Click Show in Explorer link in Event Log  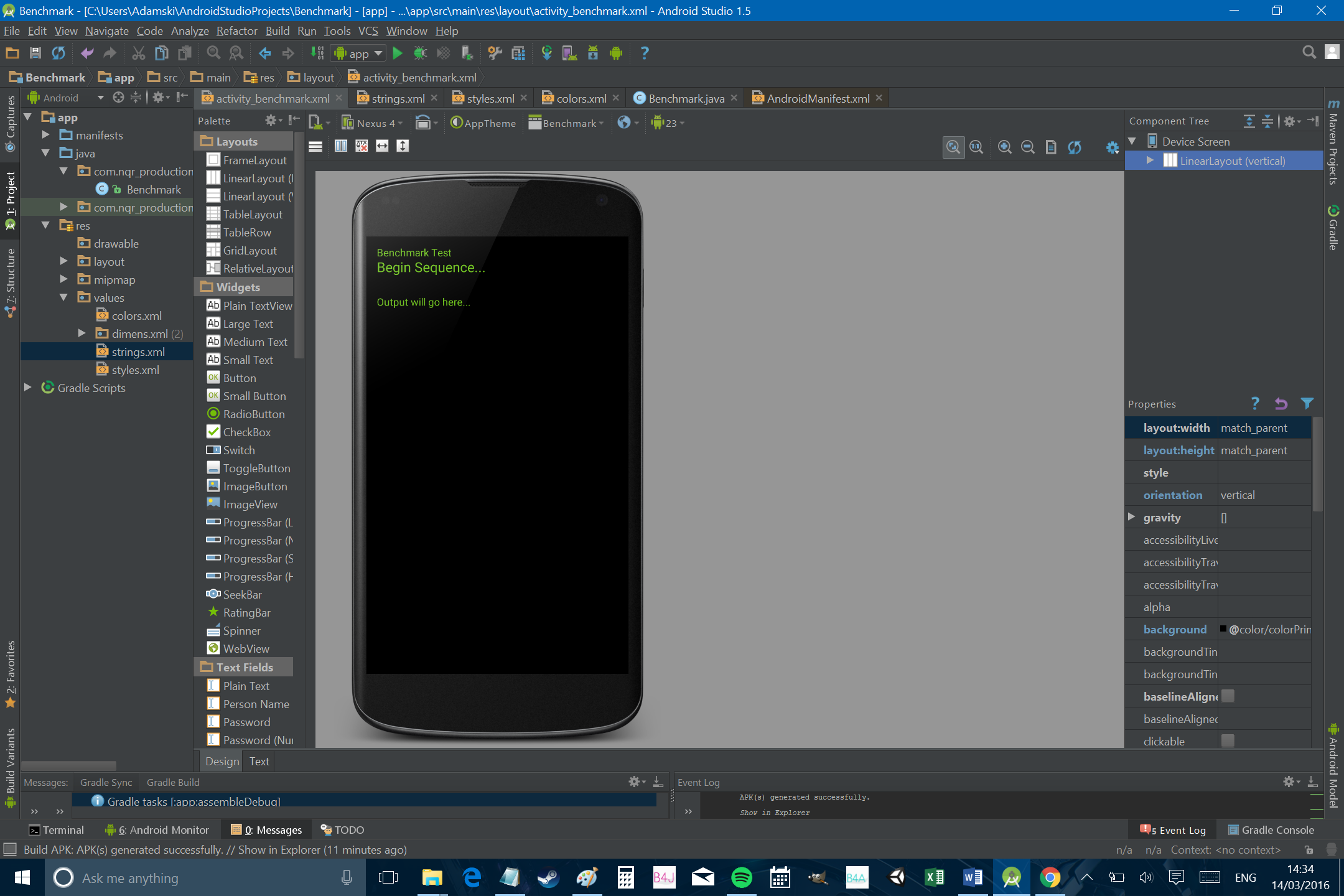tap(775, 813)
